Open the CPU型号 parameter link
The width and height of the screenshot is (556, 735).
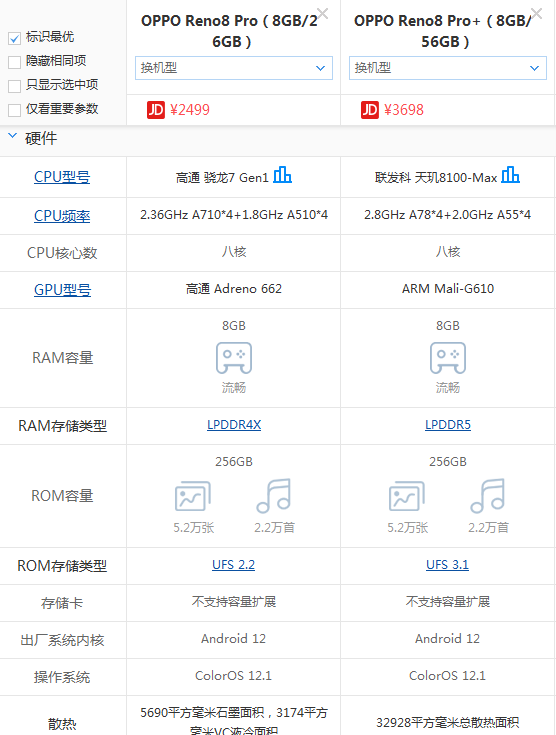[x=62, y=177]
